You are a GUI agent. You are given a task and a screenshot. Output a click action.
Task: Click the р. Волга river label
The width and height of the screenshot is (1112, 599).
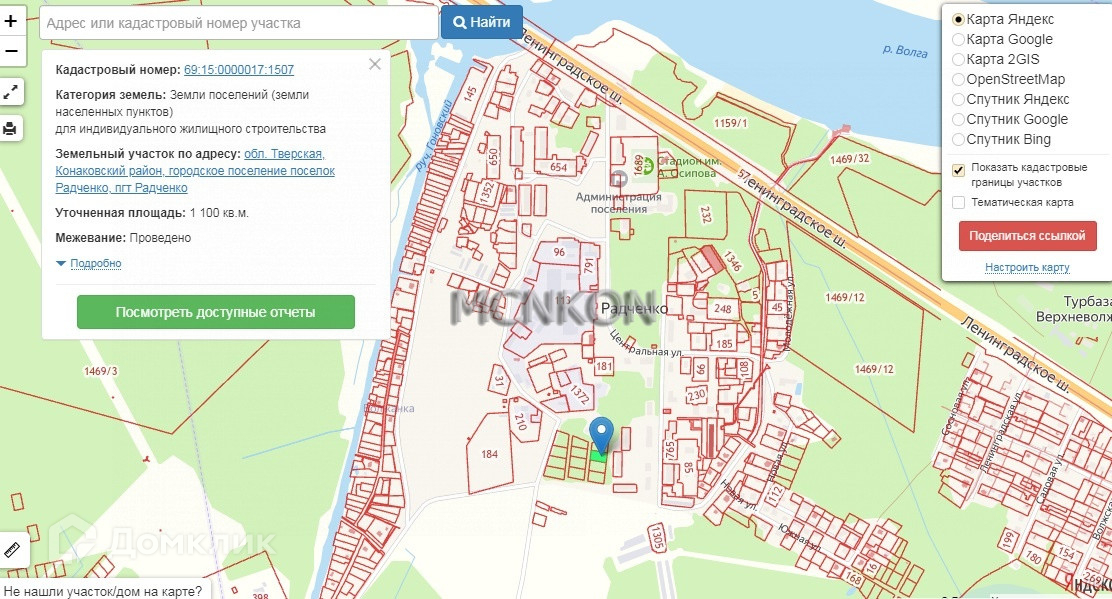(905, 50)
